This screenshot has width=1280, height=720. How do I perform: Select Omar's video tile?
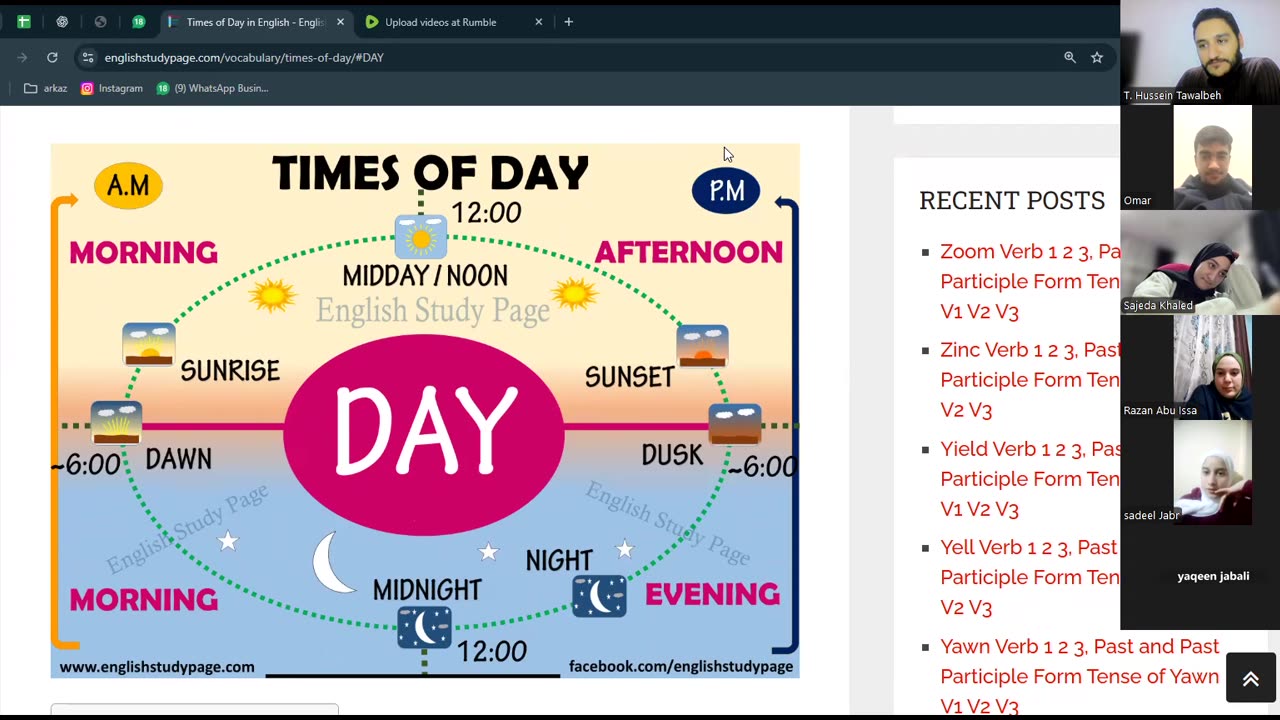click(1200, 157)
